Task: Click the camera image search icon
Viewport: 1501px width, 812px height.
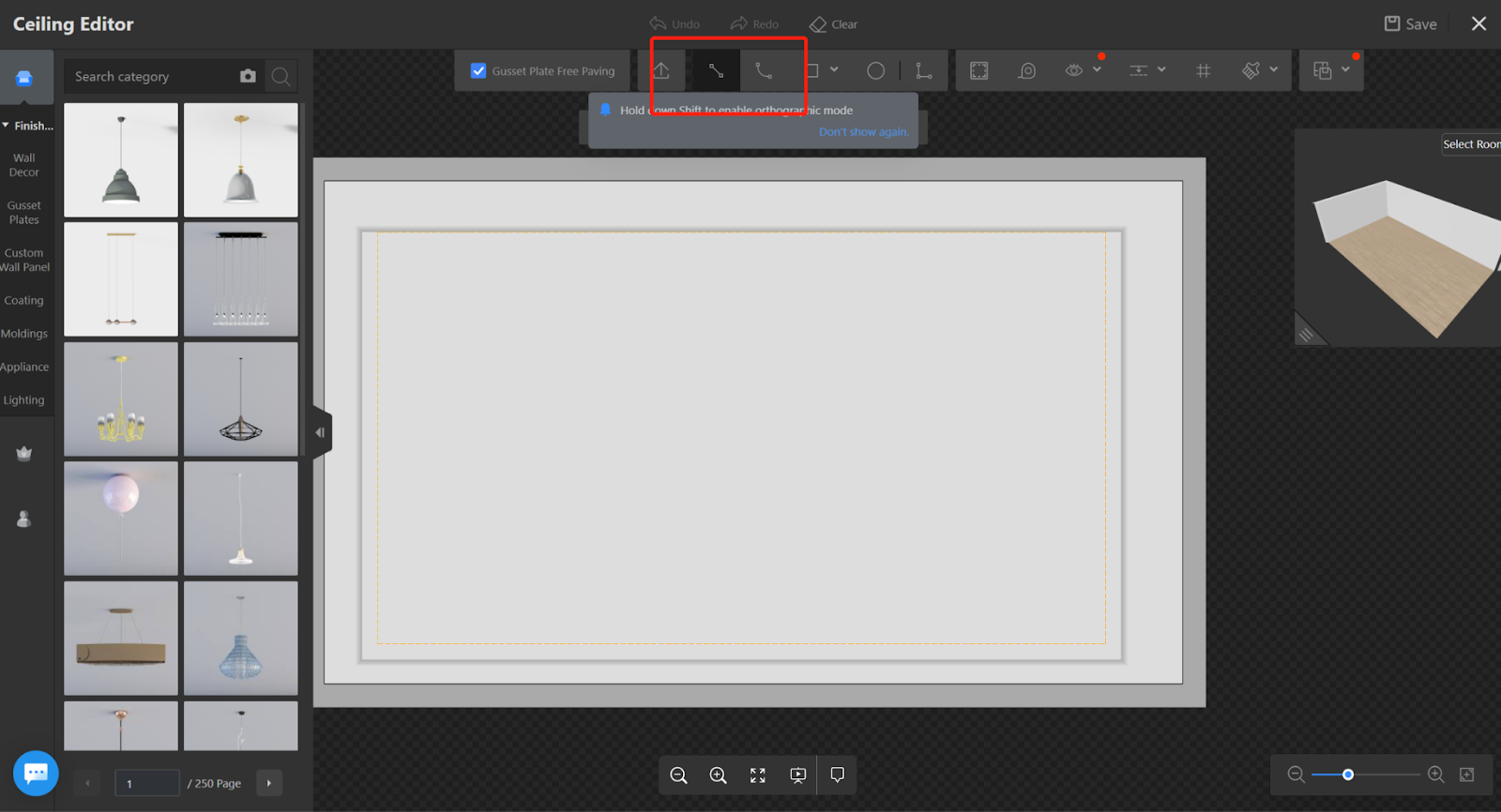Action: [248, 77]
